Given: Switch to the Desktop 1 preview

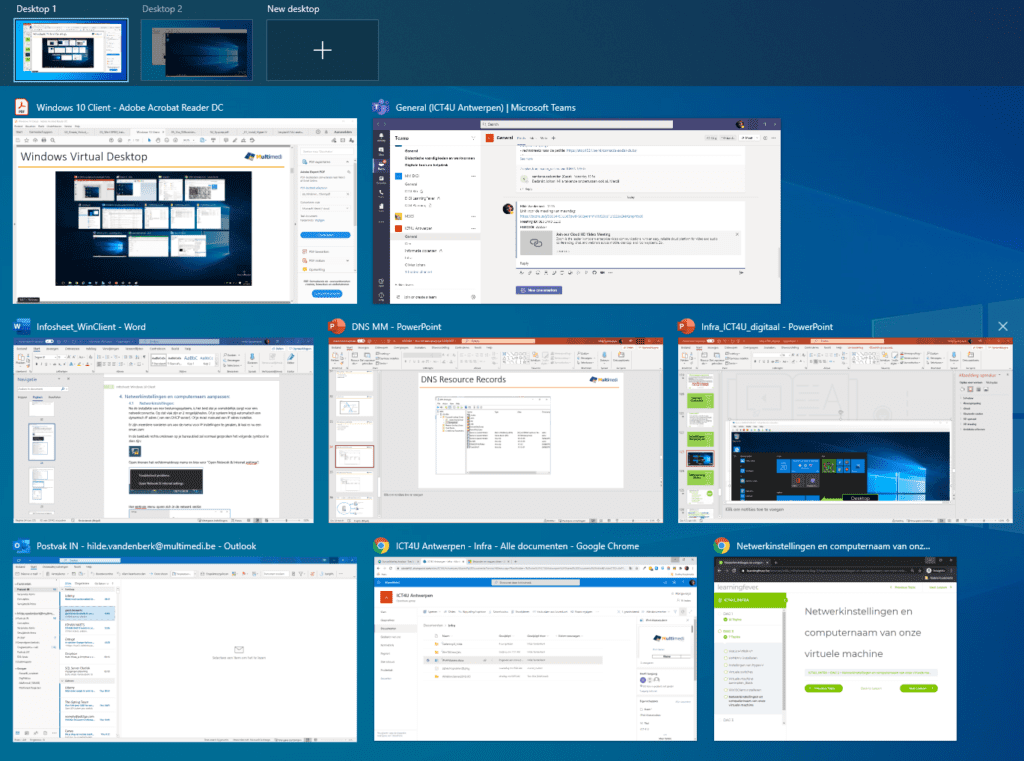Looking at the screenshot, I should click(x=71, y=50).
